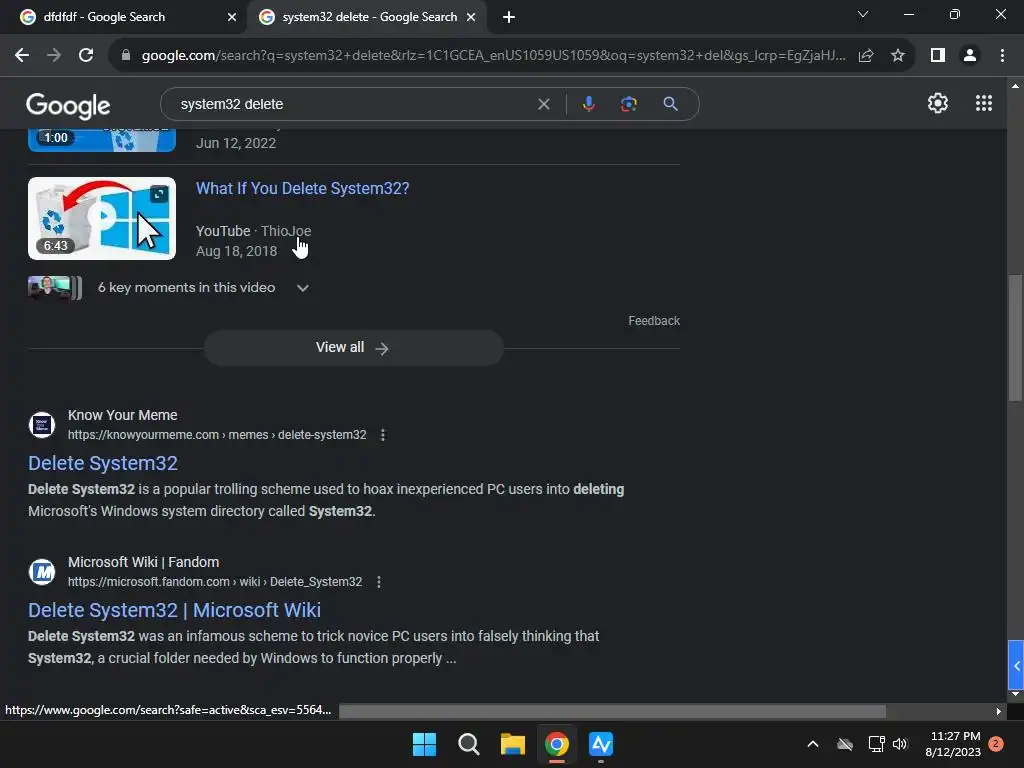Open volume control in tray
The width and height of the screenshot is (1024, 768).
[x=901, y=744]
